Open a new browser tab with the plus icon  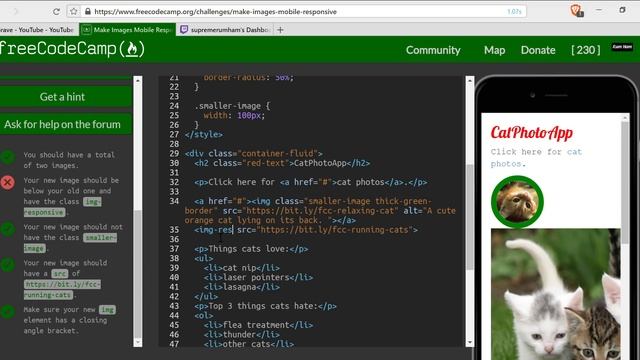(x=280, y=30)
